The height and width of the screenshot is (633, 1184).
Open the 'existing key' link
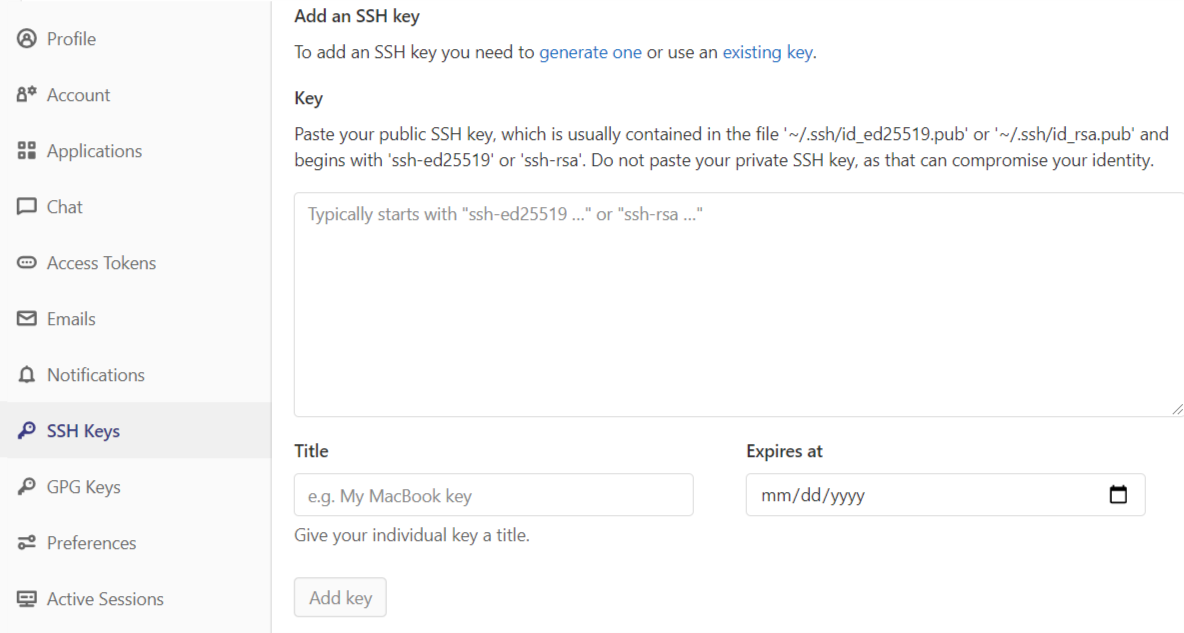767,52
